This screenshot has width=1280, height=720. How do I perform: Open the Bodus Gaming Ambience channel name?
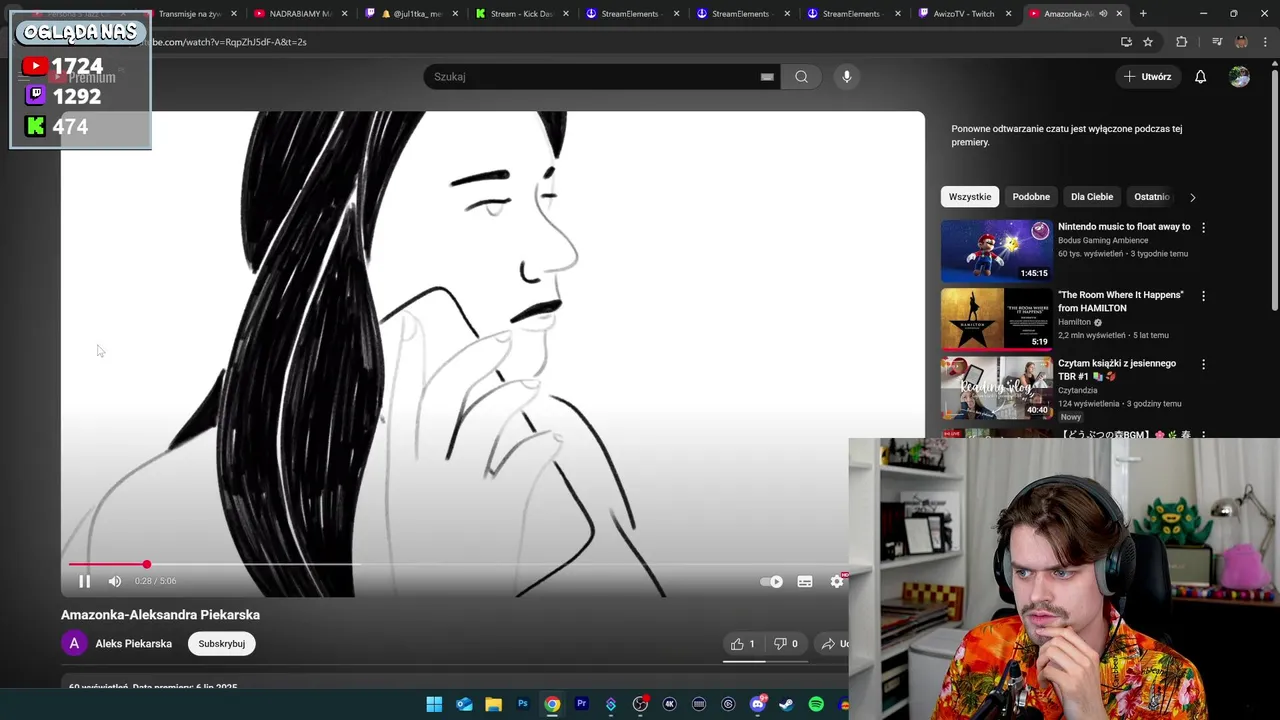(1103, 241)
